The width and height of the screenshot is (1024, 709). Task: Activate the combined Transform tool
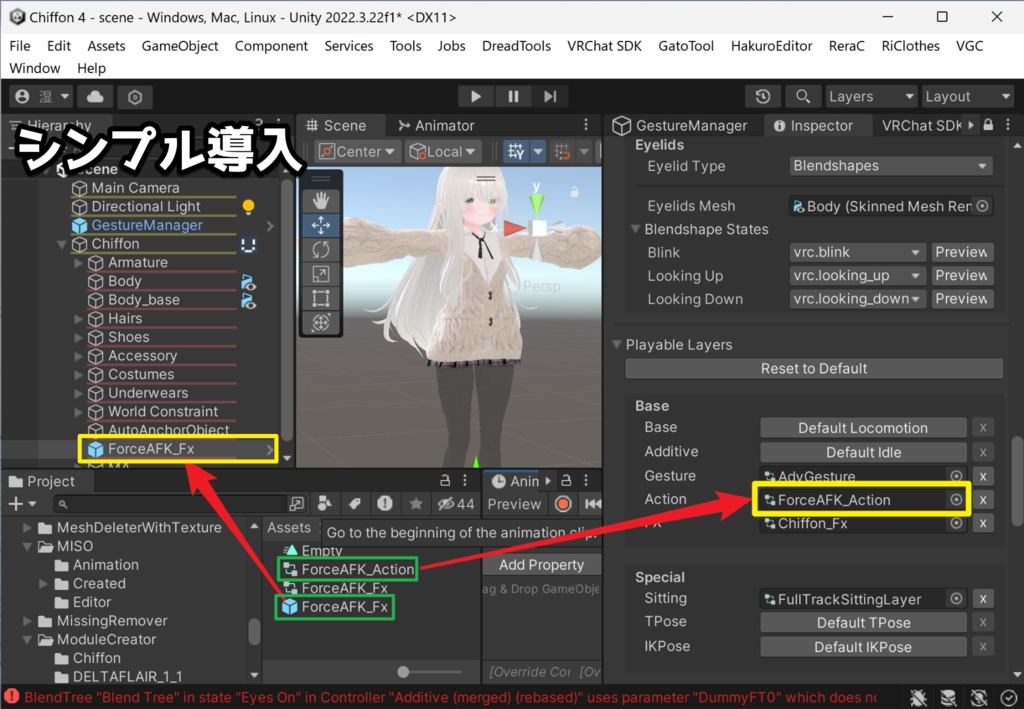coord(321,322)
